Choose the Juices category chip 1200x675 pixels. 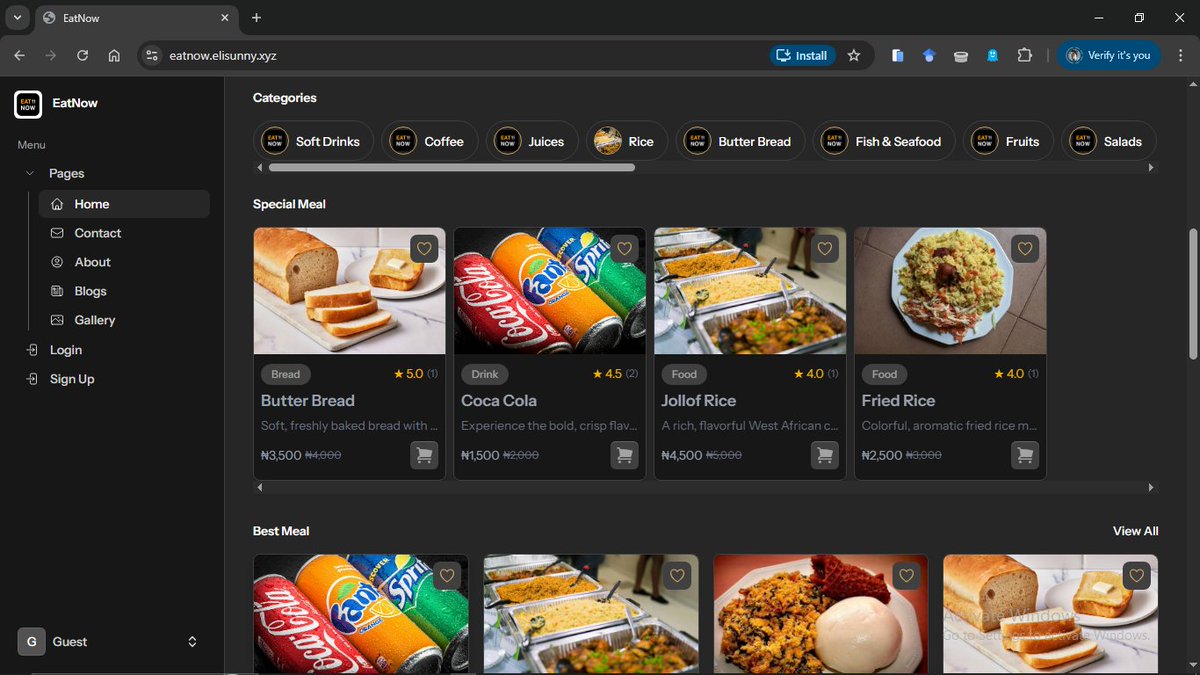coord(532,141)
